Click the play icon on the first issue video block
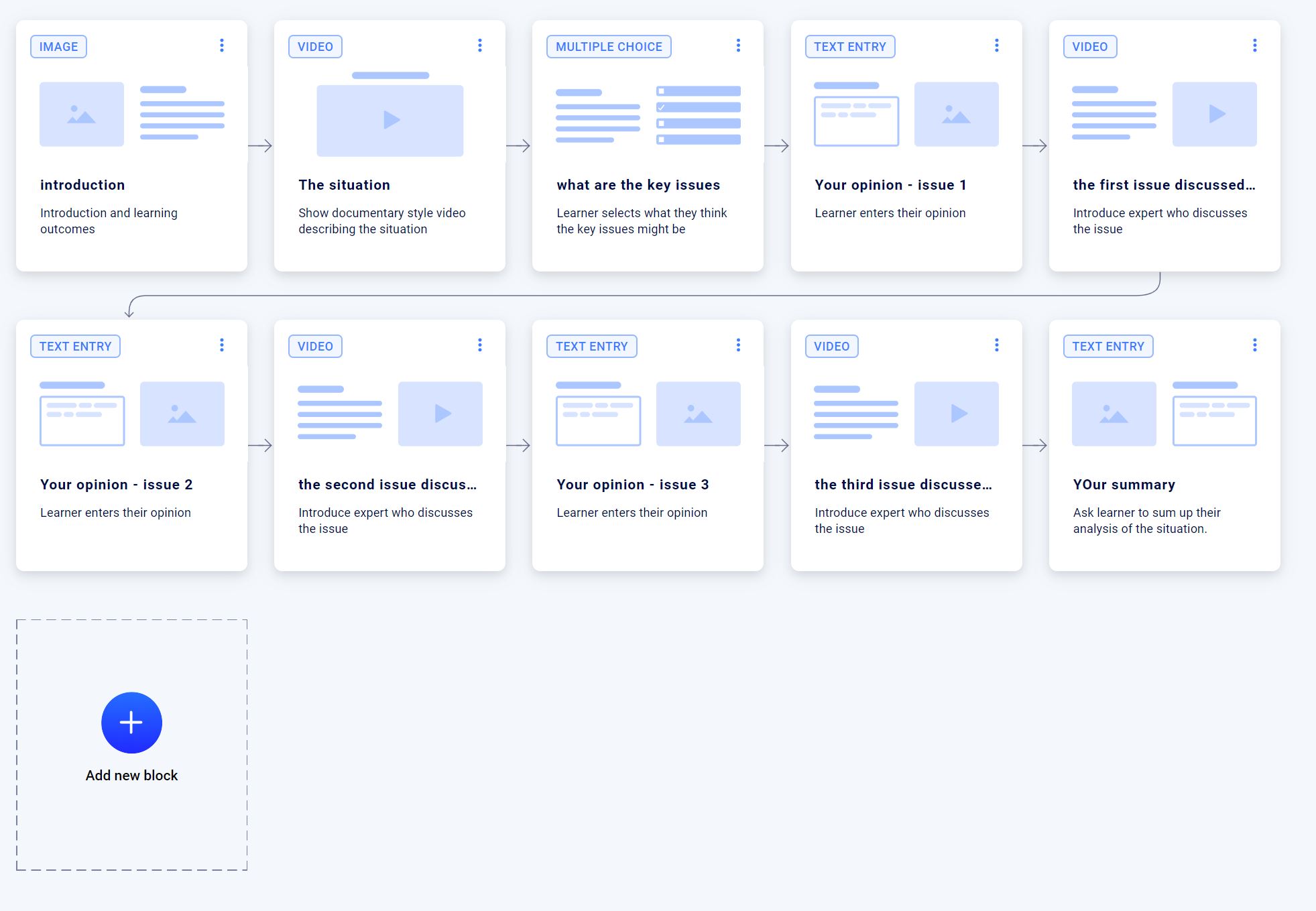Image resolution: width=1316 pixels, height=911 pixels. [x=1215, y=114]
